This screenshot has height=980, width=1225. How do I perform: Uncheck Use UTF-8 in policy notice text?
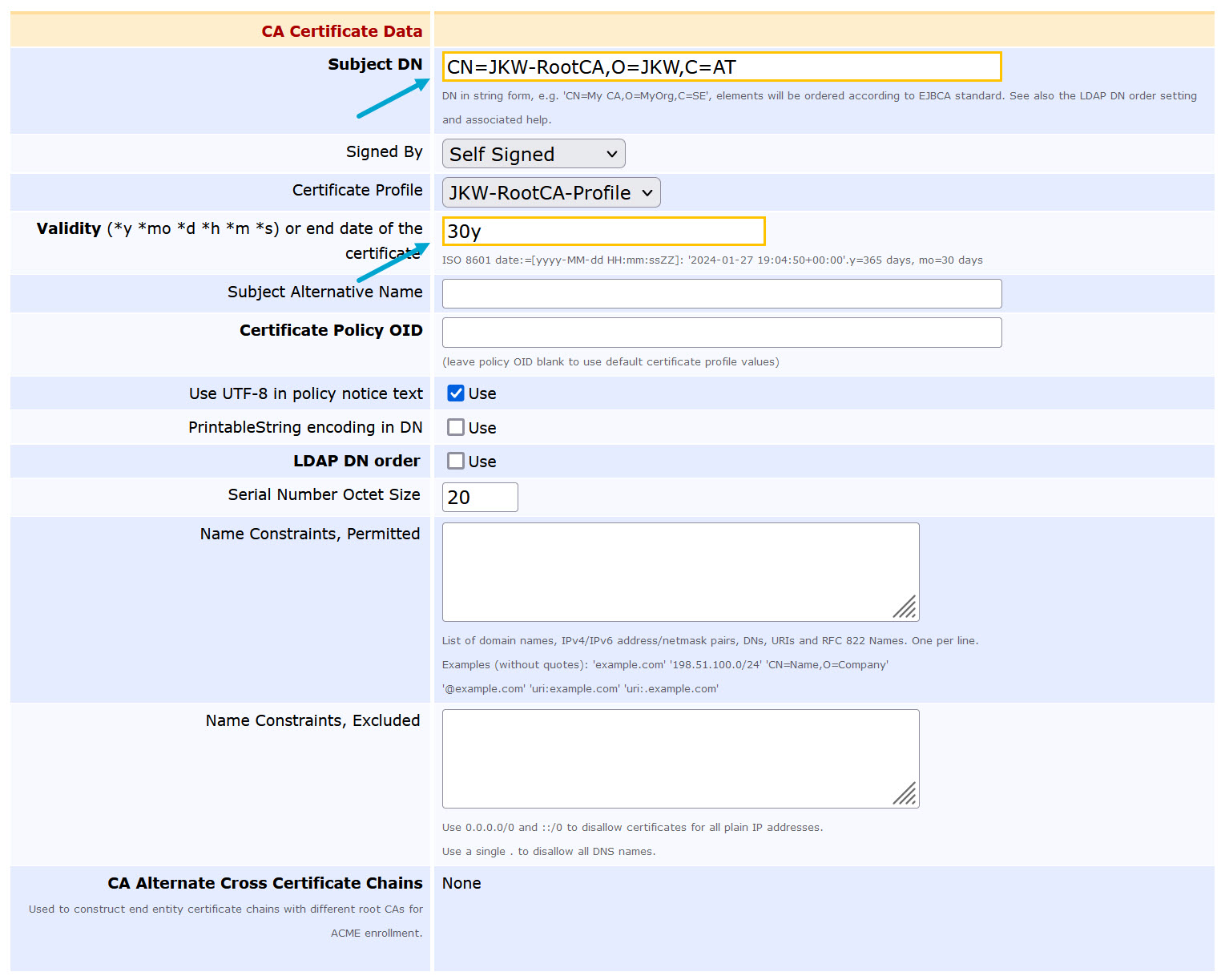[x=456, y=393]
